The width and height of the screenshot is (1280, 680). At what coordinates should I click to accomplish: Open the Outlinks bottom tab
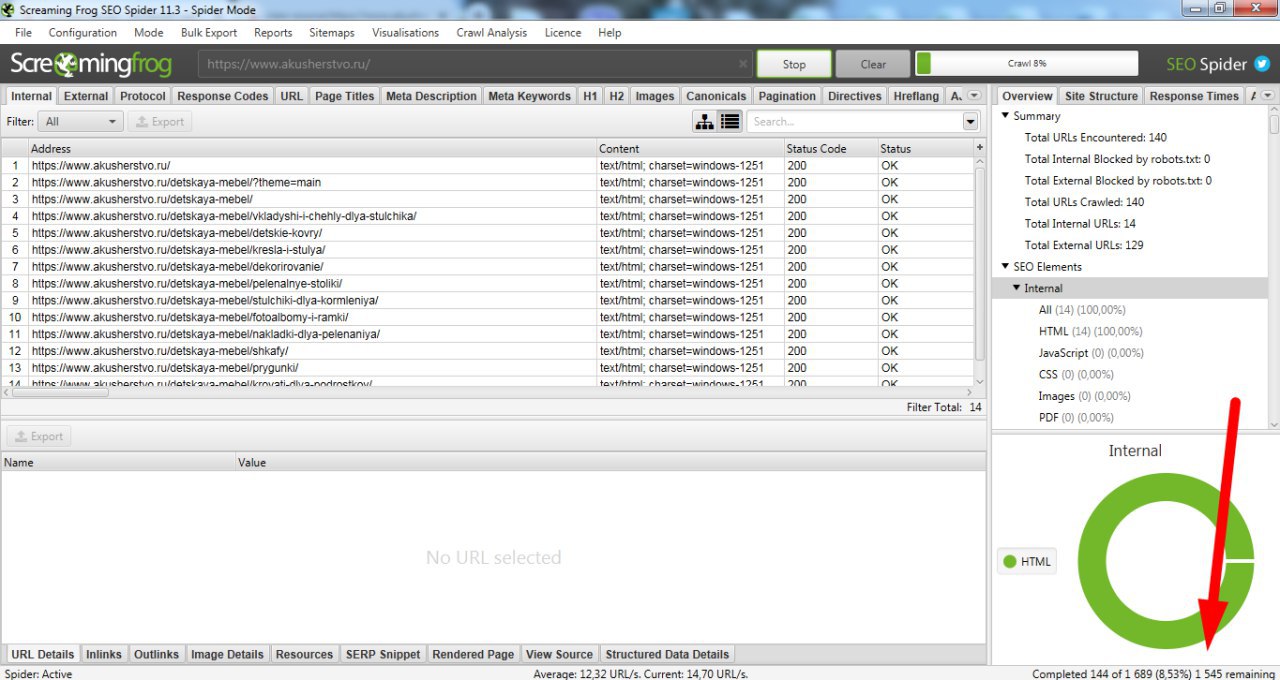pyautogui.click(x=156, y=654)
